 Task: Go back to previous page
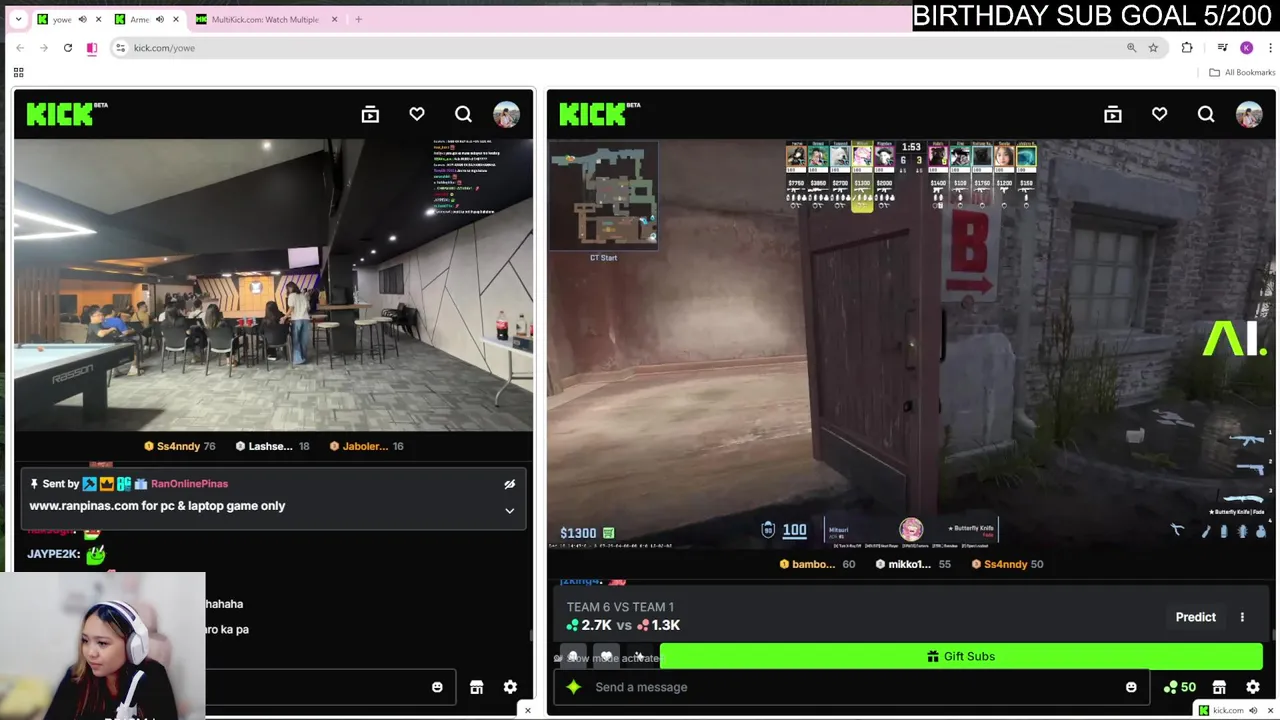click(x=20, y=48)
